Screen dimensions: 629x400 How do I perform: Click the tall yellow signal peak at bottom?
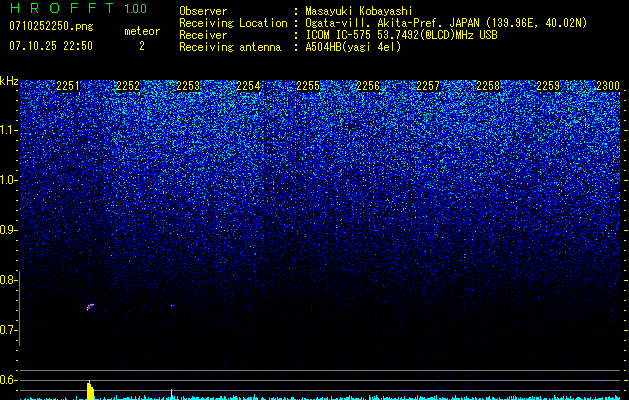point(90,390)
